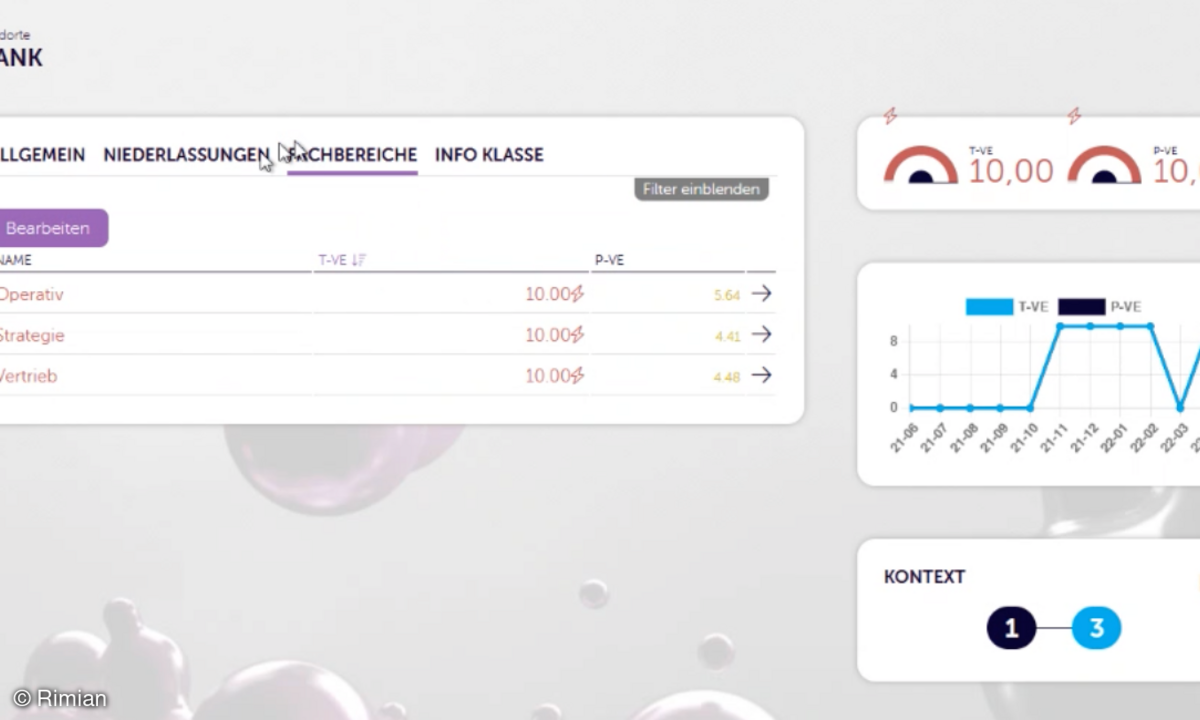1200x720 pixels.
Task: Click the chart data point at 21-10
Action: coord(1030,408)
